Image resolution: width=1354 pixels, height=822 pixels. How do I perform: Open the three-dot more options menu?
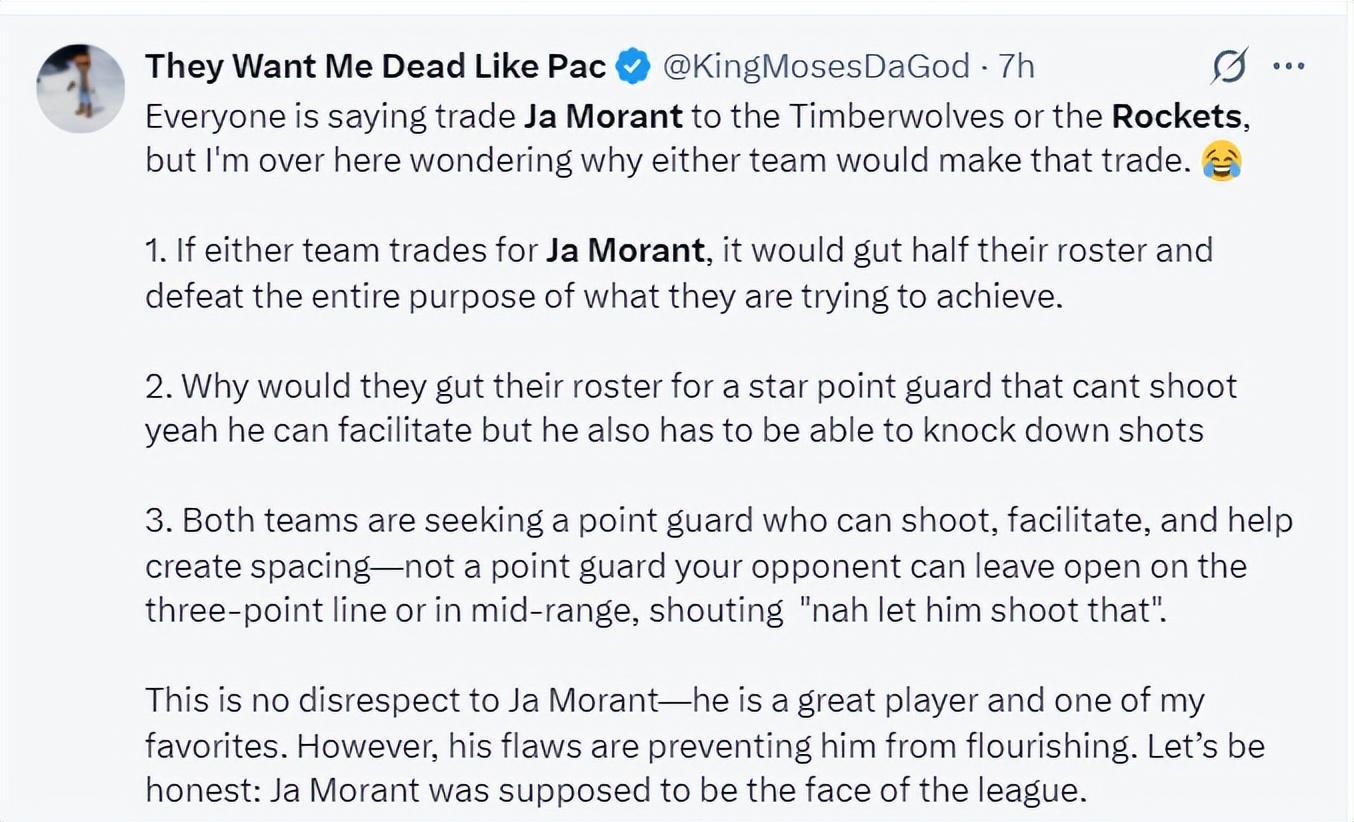click(1289, 66)
